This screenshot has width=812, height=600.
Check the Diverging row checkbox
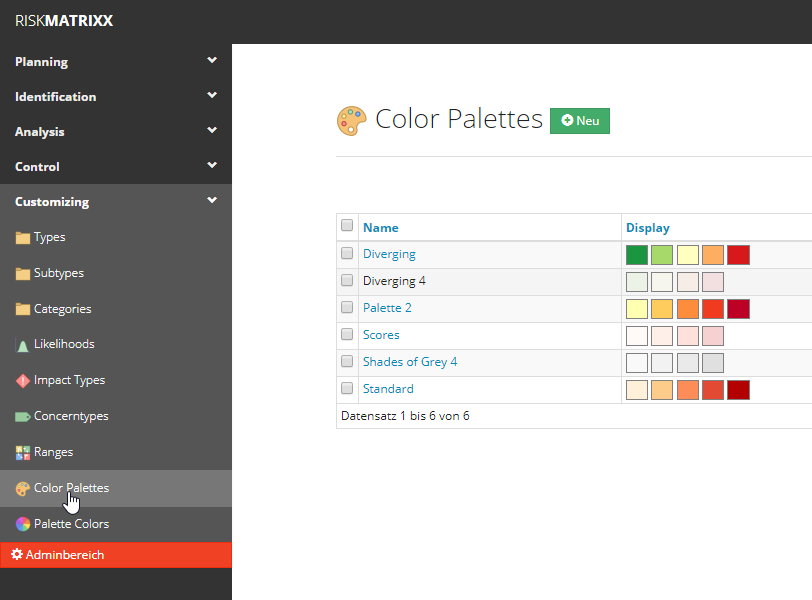pyautogui.click(x=347, y=253)
